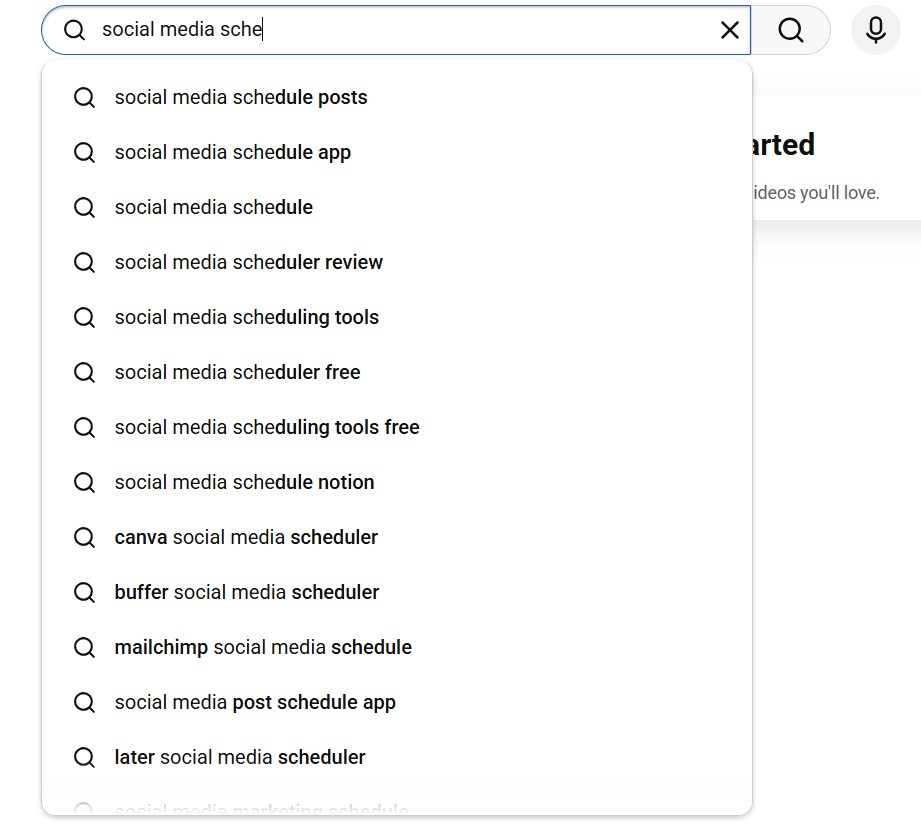
Task: Click the magnifier icon inside the search input
Action: (x=74, y=30)
